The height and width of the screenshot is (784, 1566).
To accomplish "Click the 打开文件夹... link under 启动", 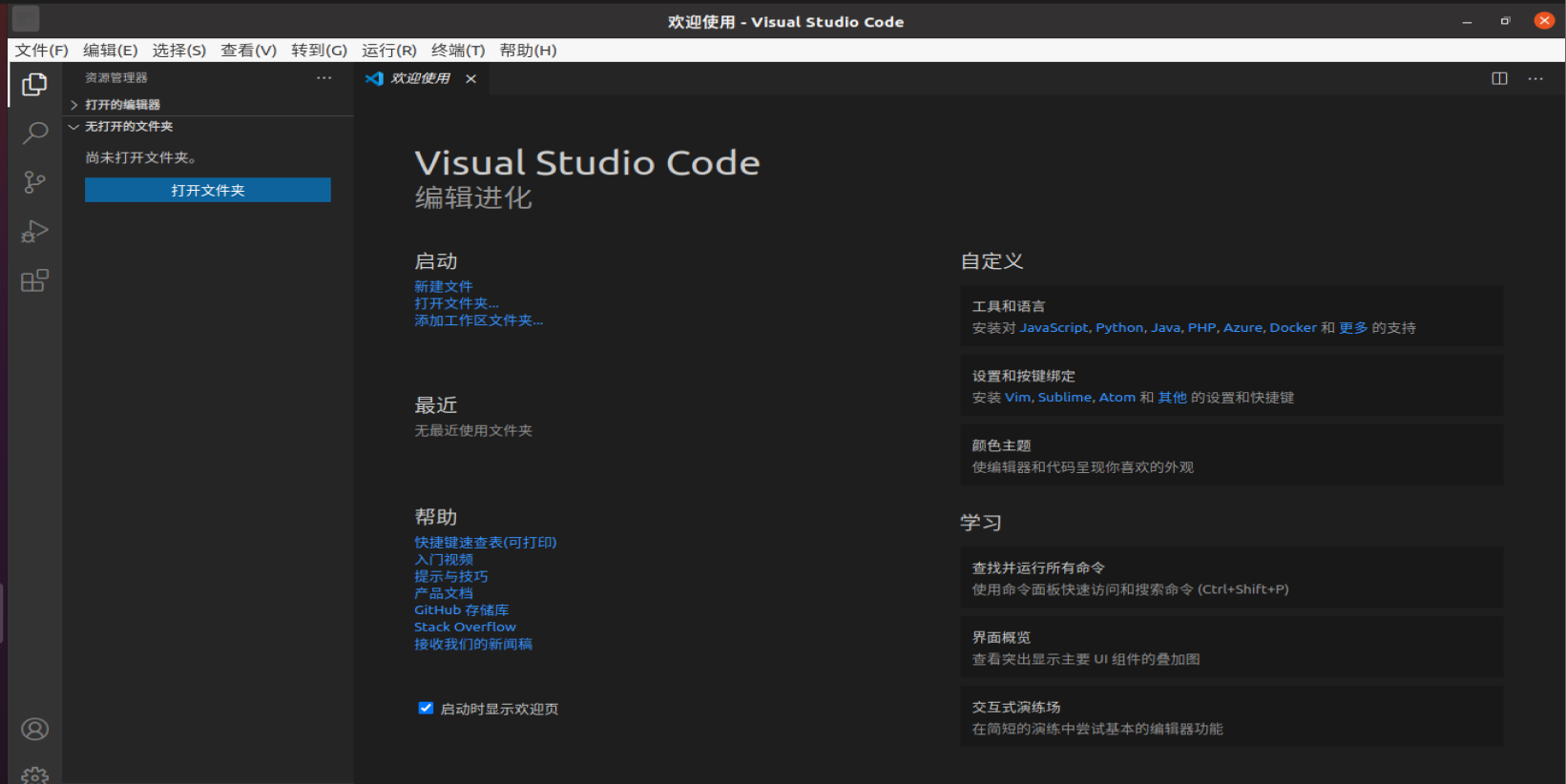I will tap(456, 303).
